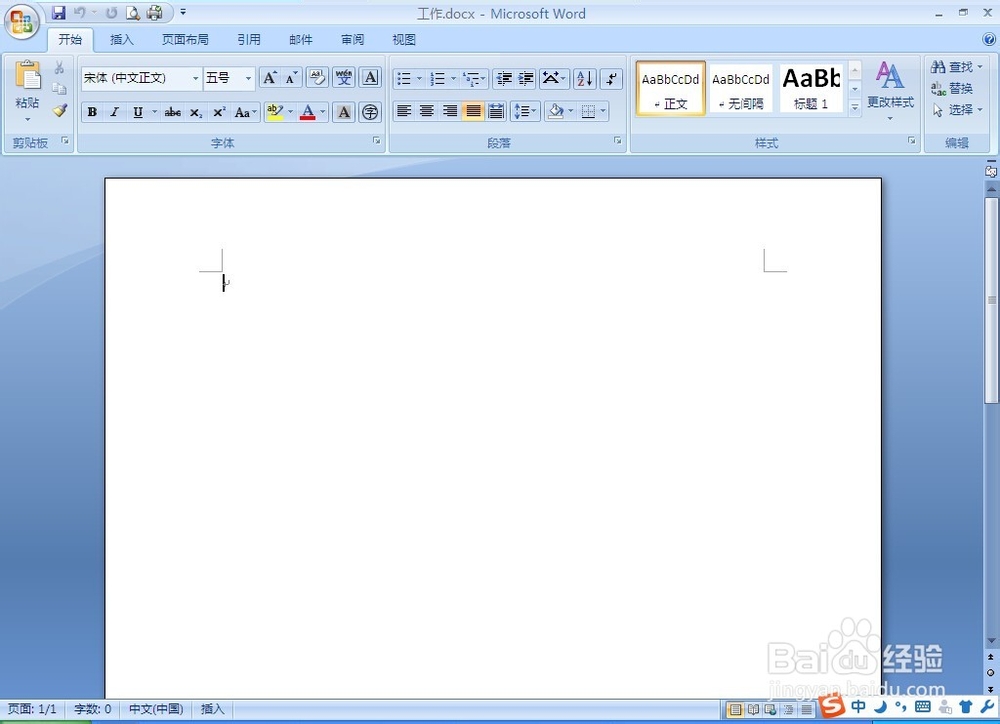This screenshot has height=724, width=1000.
Task: Open the 邮件 ribbon tab
Action: coord(300,40)
